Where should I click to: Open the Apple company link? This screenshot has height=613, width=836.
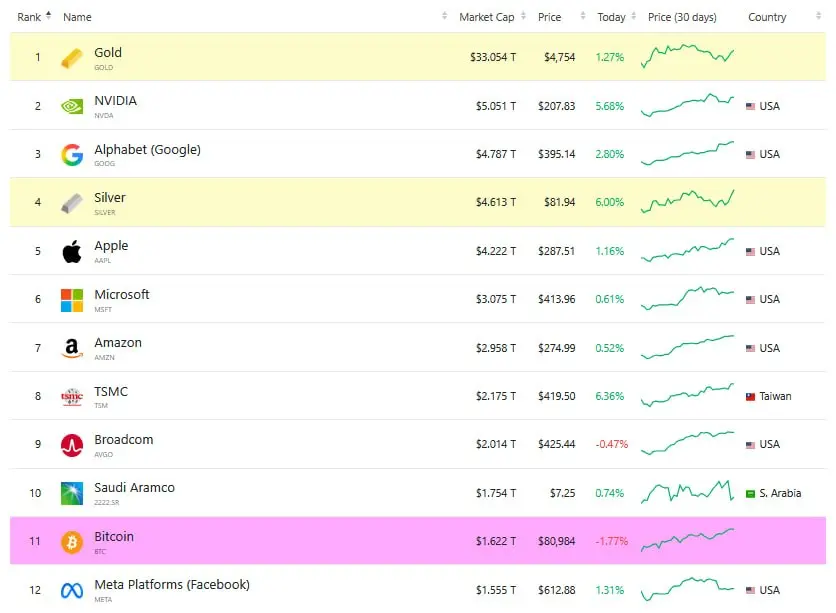coord(111,246)
